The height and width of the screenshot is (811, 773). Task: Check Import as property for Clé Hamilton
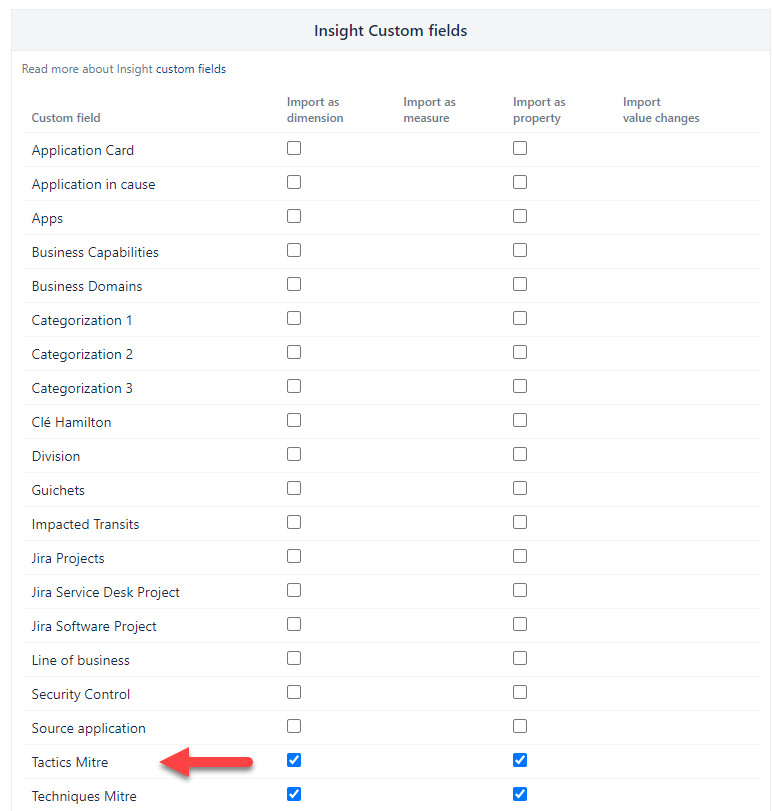click(520, 420)
